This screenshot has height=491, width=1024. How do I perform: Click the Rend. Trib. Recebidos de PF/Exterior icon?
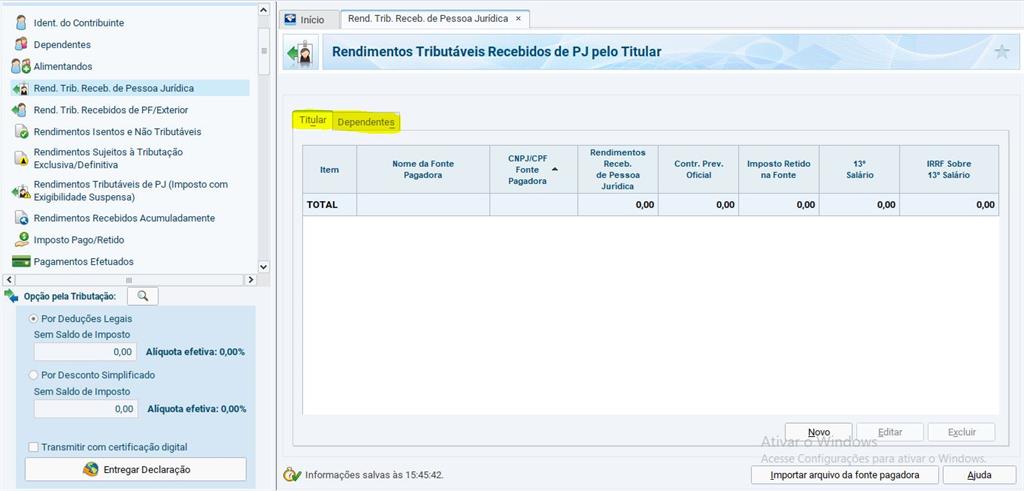(20, 110)
